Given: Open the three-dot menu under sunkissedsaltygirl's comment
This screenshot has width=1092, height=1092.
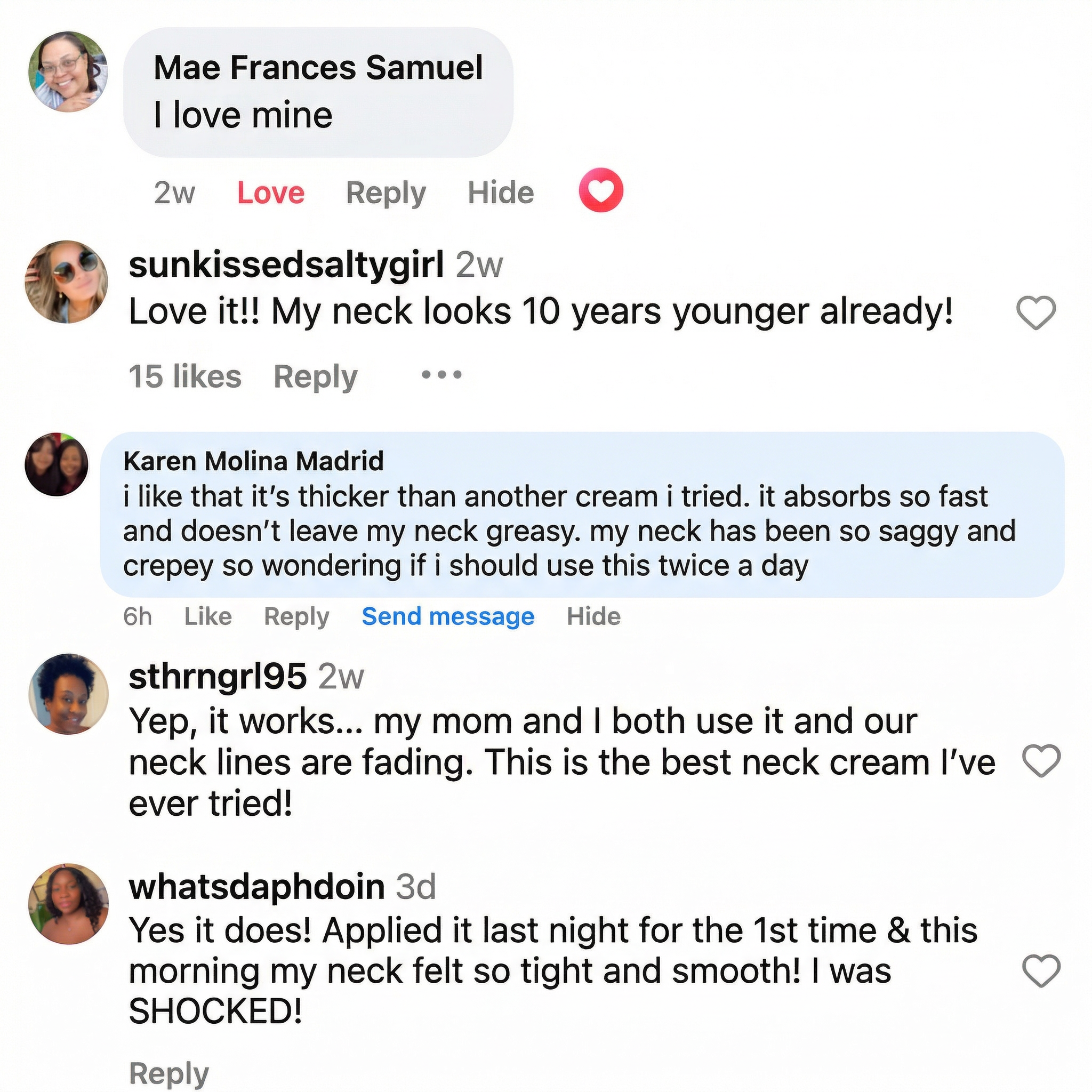Looking at the screenshot, I should pos(441,375).
